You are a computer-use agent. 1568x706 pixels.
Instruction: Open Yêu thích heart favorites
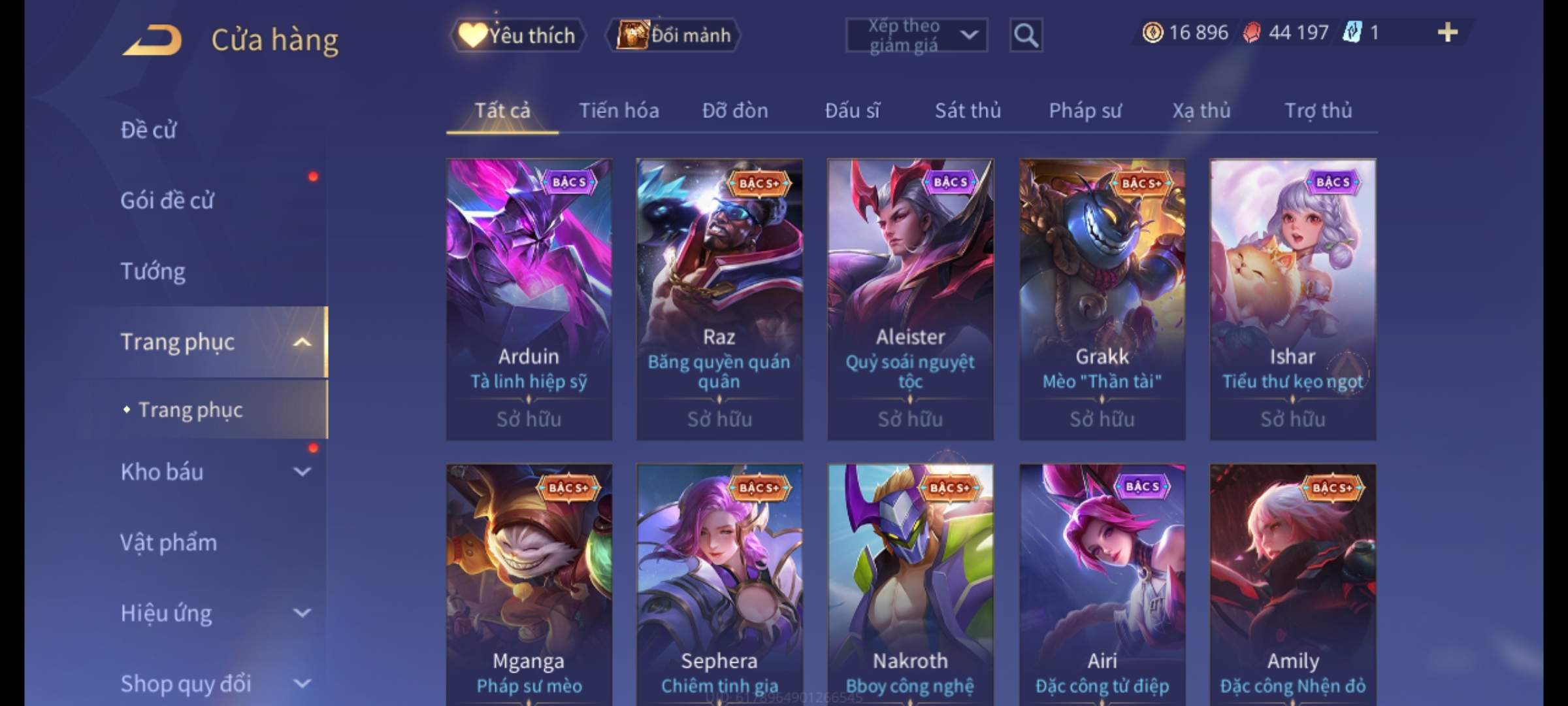coord(517,35)
